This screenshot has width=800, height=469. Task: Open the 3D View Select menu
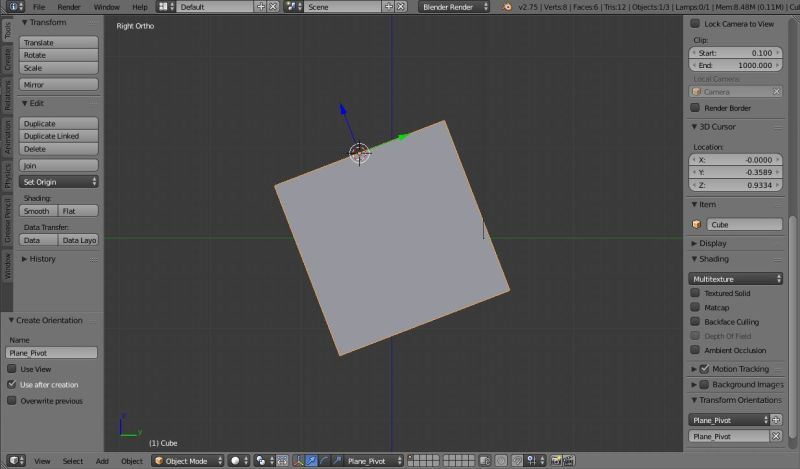click(x=72, y=461)
